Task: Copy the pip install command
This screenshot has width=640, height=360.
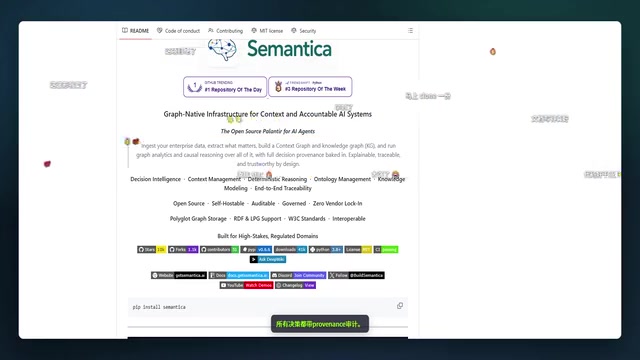Action: click(400, 306)
